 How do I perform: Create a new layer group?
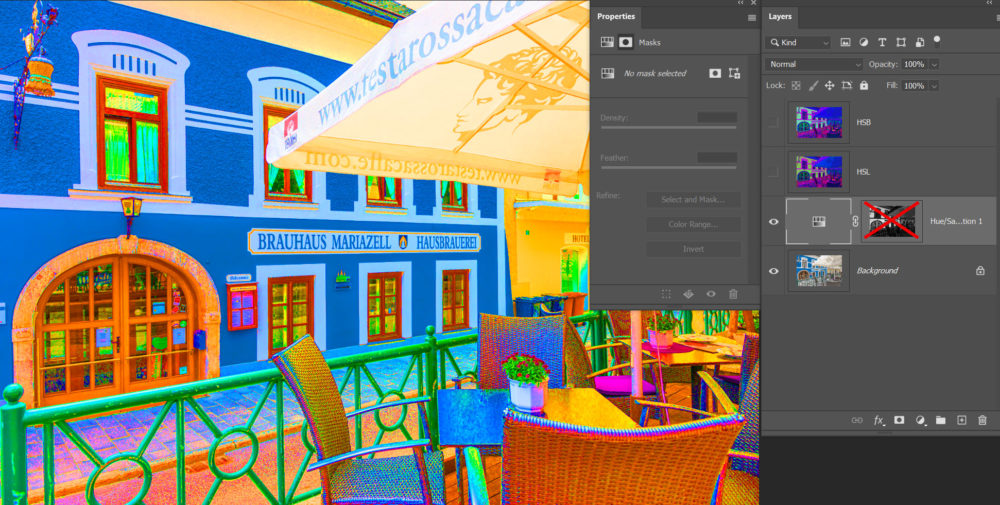940,420
